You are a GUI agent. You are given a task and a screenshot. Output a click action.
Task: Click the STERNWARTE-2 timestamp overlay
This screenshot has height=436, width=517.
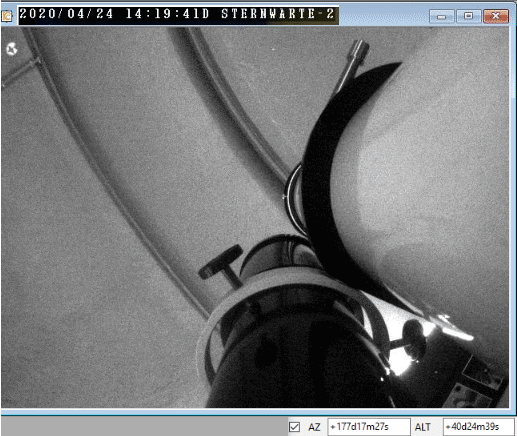pyautogui.click(x=179, y=15)
